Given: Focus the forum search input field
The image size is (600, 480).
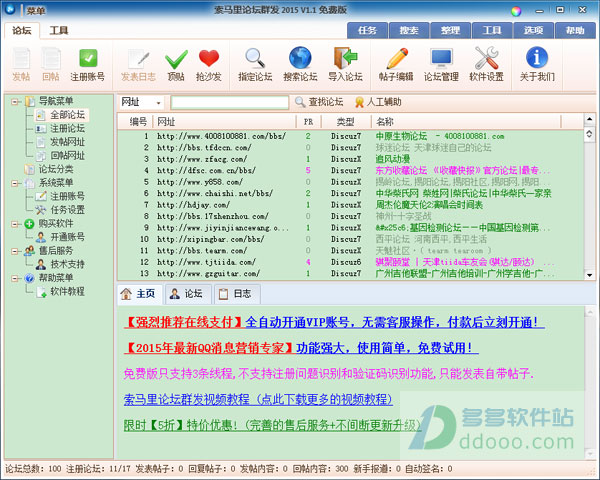Looking at the screenshot, I should [230, 102].
